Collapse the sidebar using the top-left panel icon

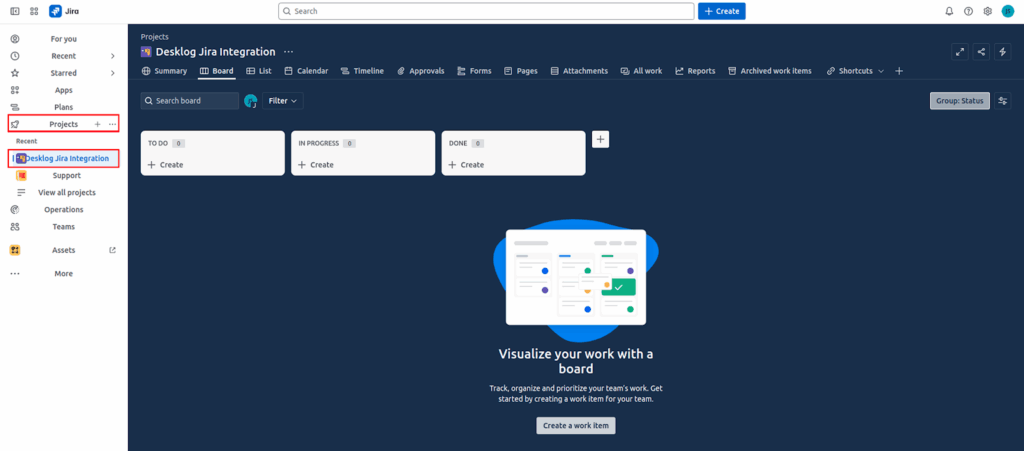coord(15,11)
